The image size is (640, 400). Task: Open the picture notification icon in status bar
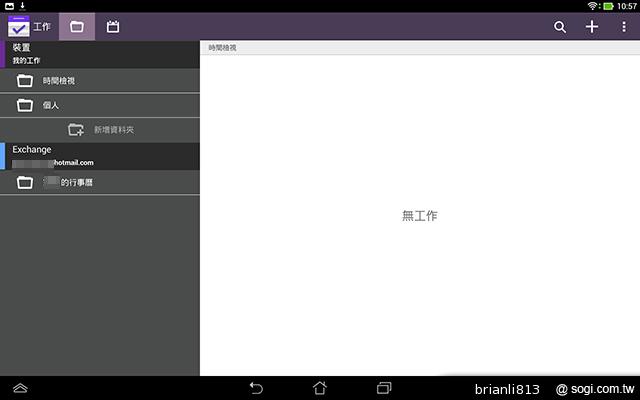tap(9, 6)
